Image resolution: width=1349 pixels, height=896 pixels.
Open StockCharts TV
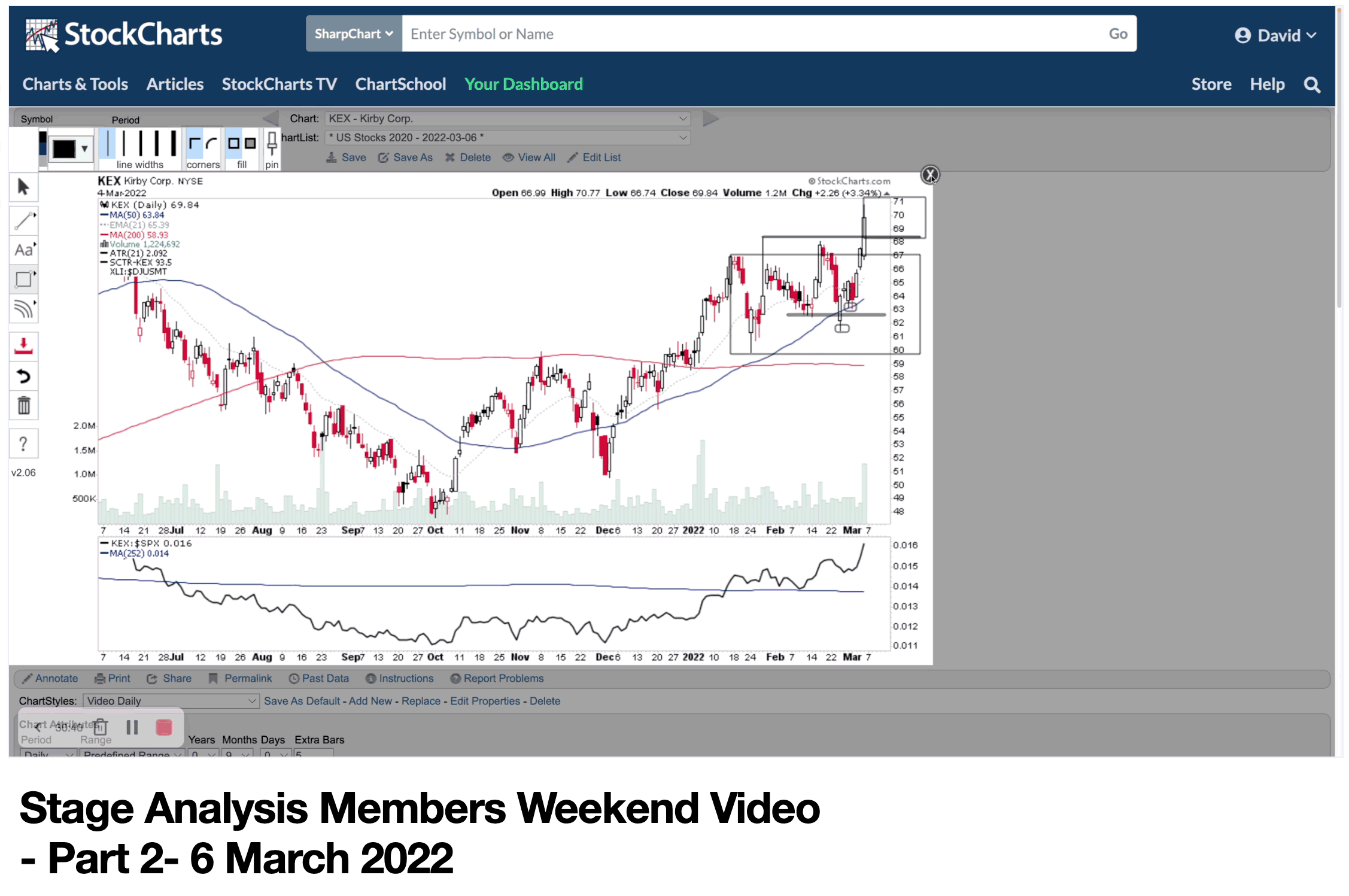pos(279,84)
